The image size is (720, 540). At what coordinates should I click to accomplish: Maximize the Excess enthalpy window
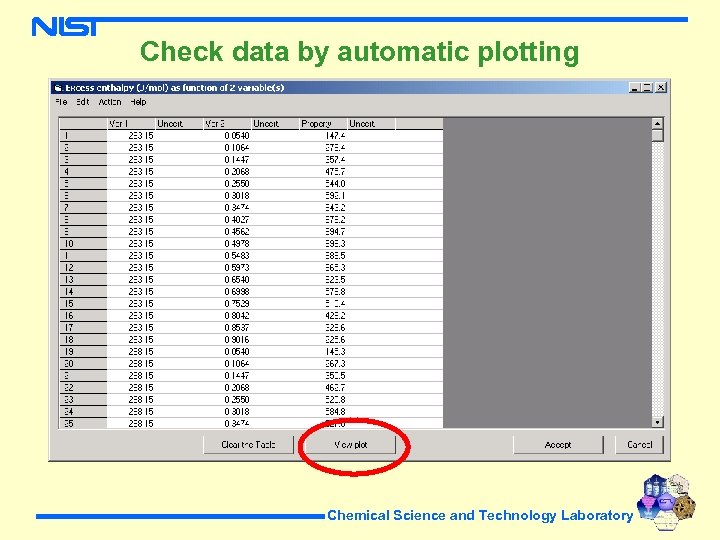(x=647, y=87)
